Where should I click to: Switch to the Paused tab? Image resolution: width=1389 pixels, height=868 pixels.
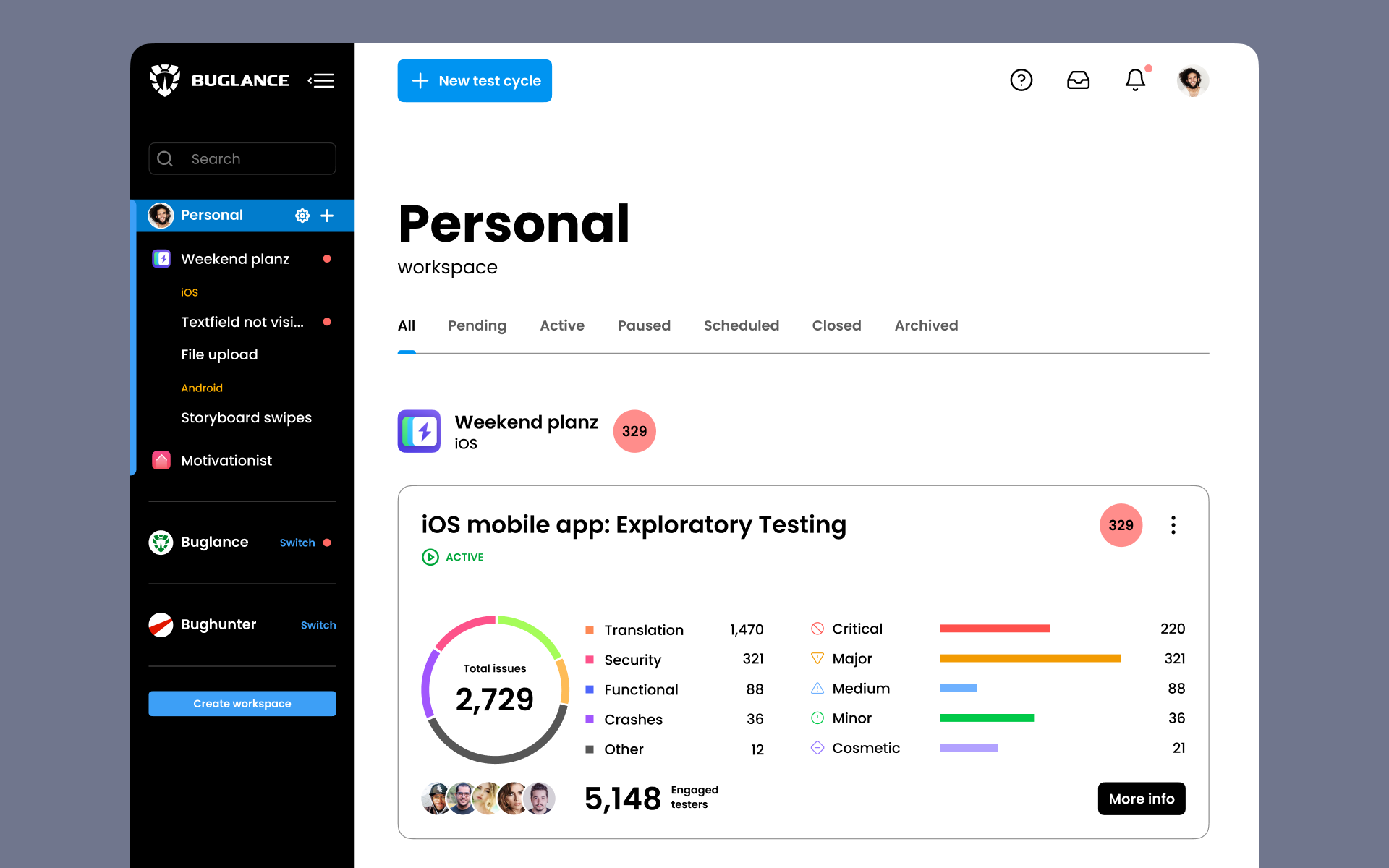(644, 325)
